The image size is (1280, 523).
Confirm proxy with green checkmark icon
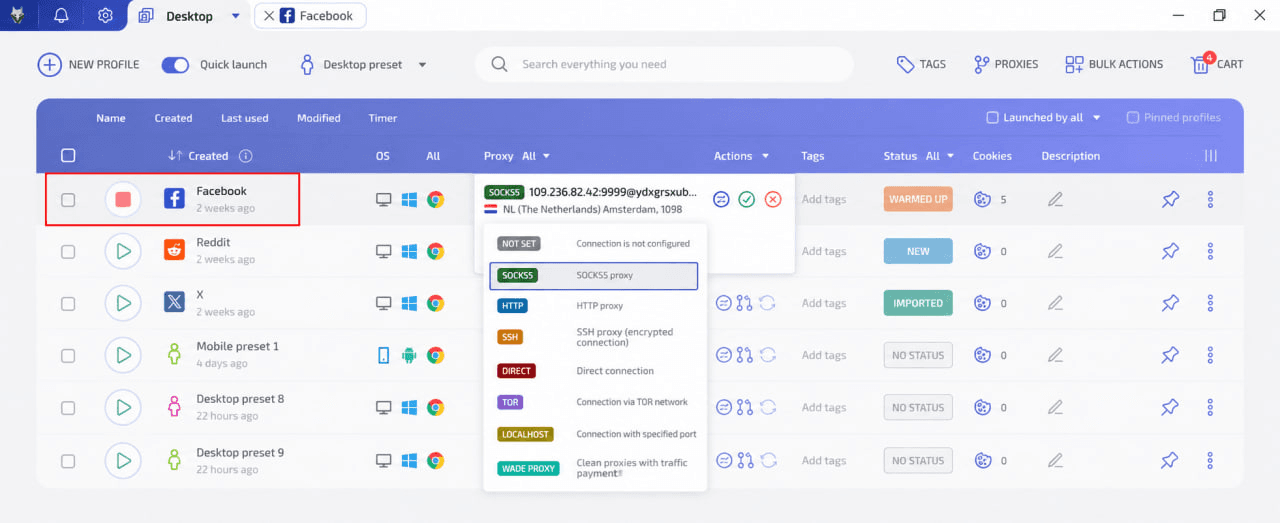pyautogui.click(x=747, y=199)
